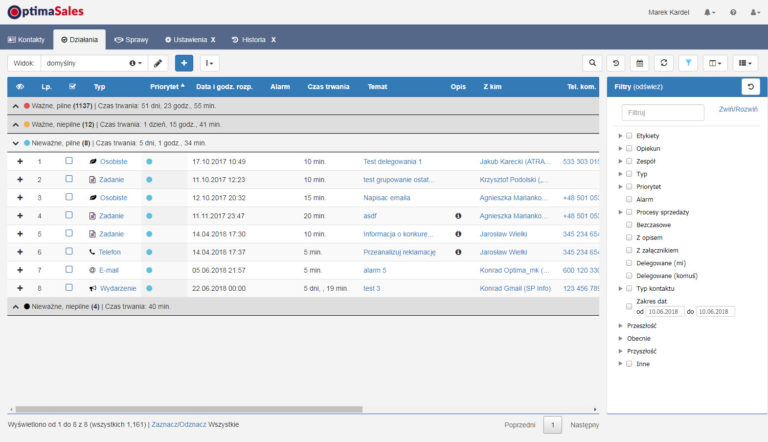Toggle the blue filter funnel icon

[x=688, y=63]
